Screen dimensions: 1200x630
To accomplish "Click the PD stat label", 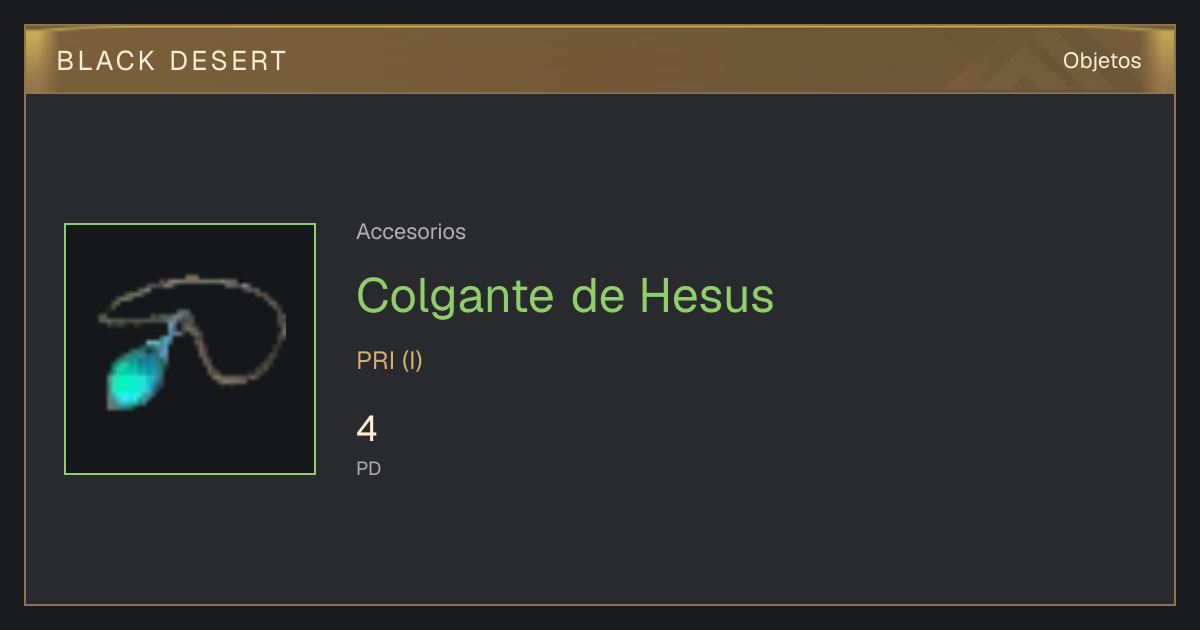I will pyautogui.click(x=368, y=468).
